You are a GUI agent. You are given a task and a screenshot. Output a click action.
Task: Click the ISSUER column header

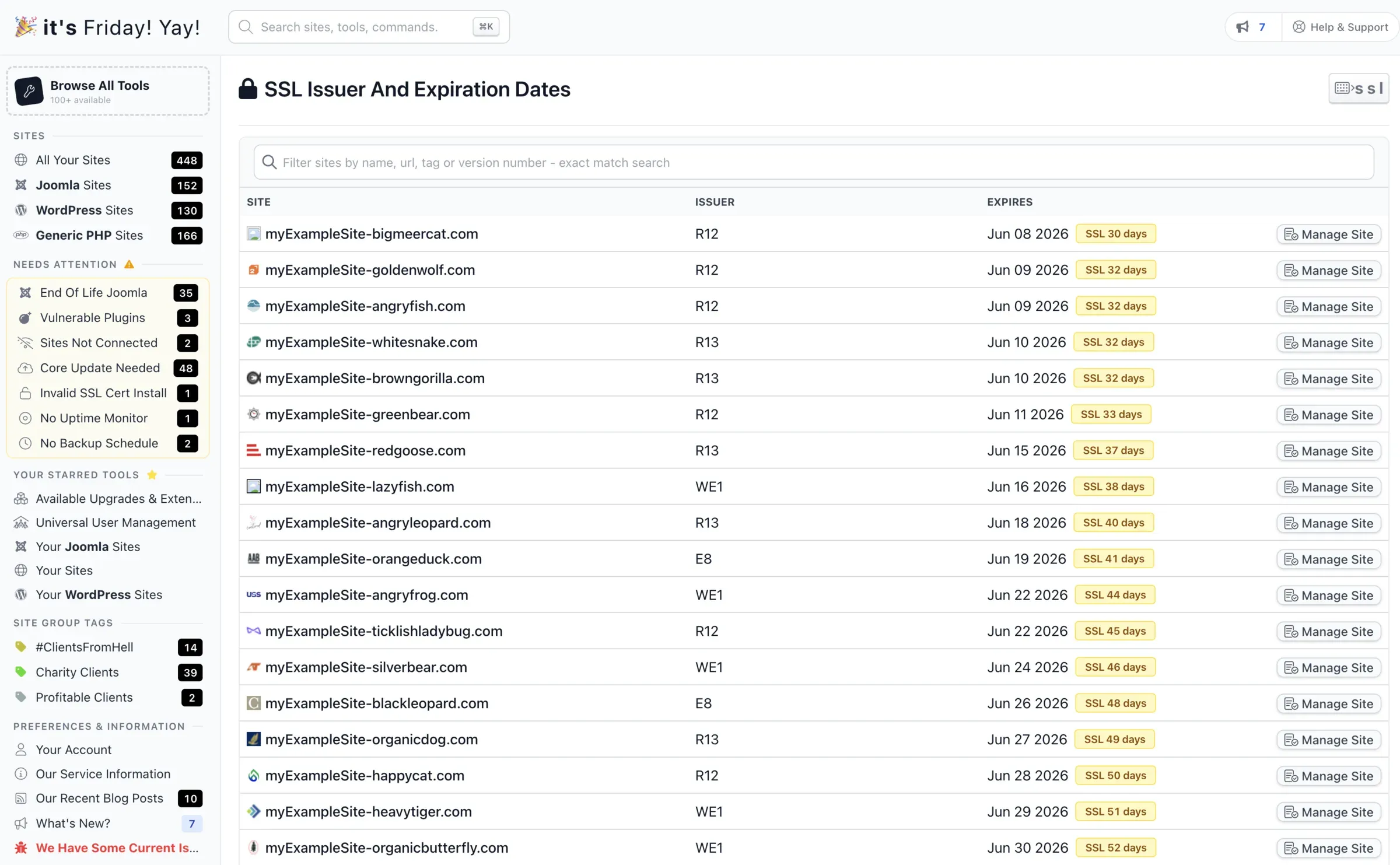click(715, 202)
